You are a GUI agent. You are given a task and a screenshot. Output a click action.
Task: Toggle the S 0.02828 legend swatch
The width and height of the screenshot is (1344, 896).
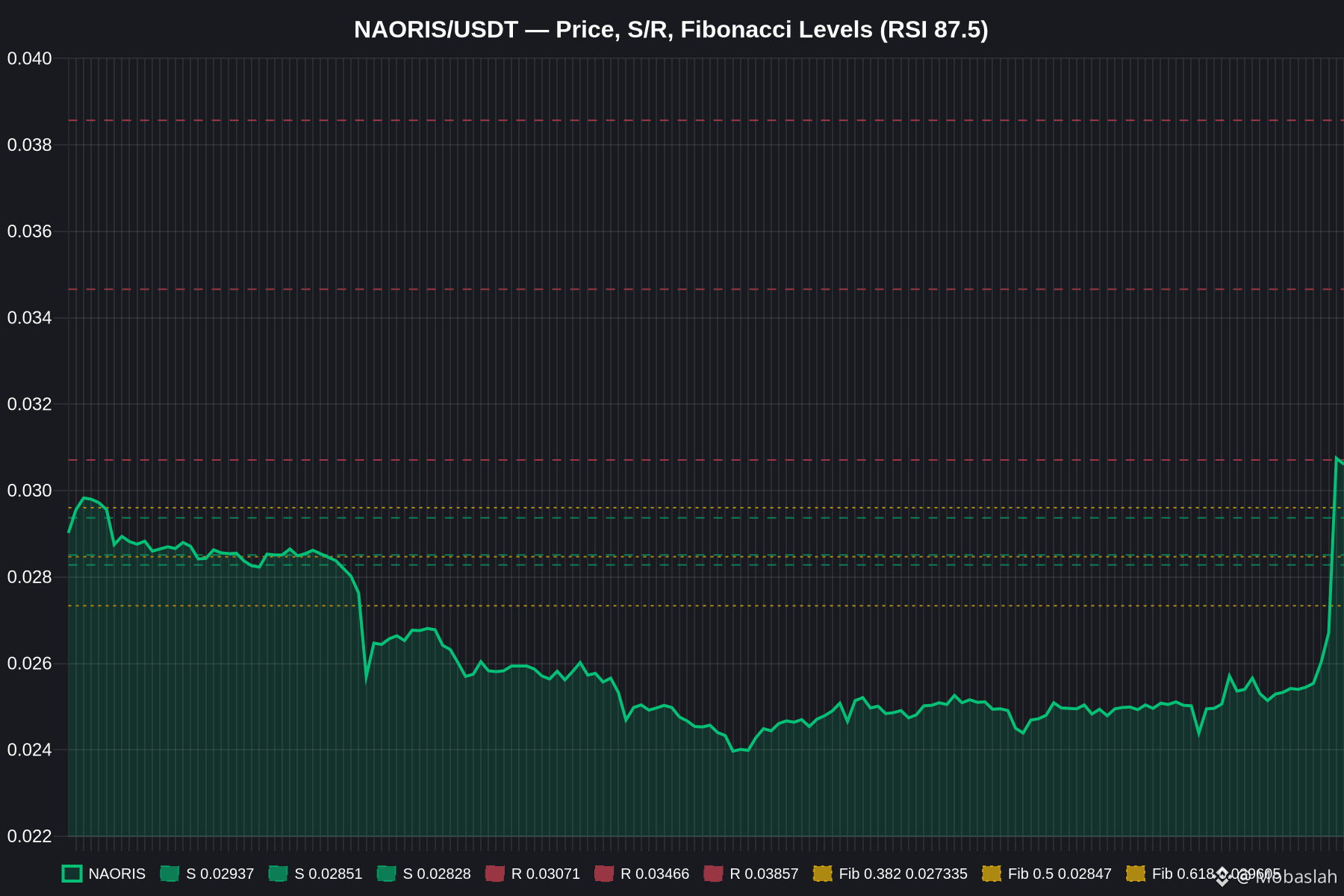point(387,874)
